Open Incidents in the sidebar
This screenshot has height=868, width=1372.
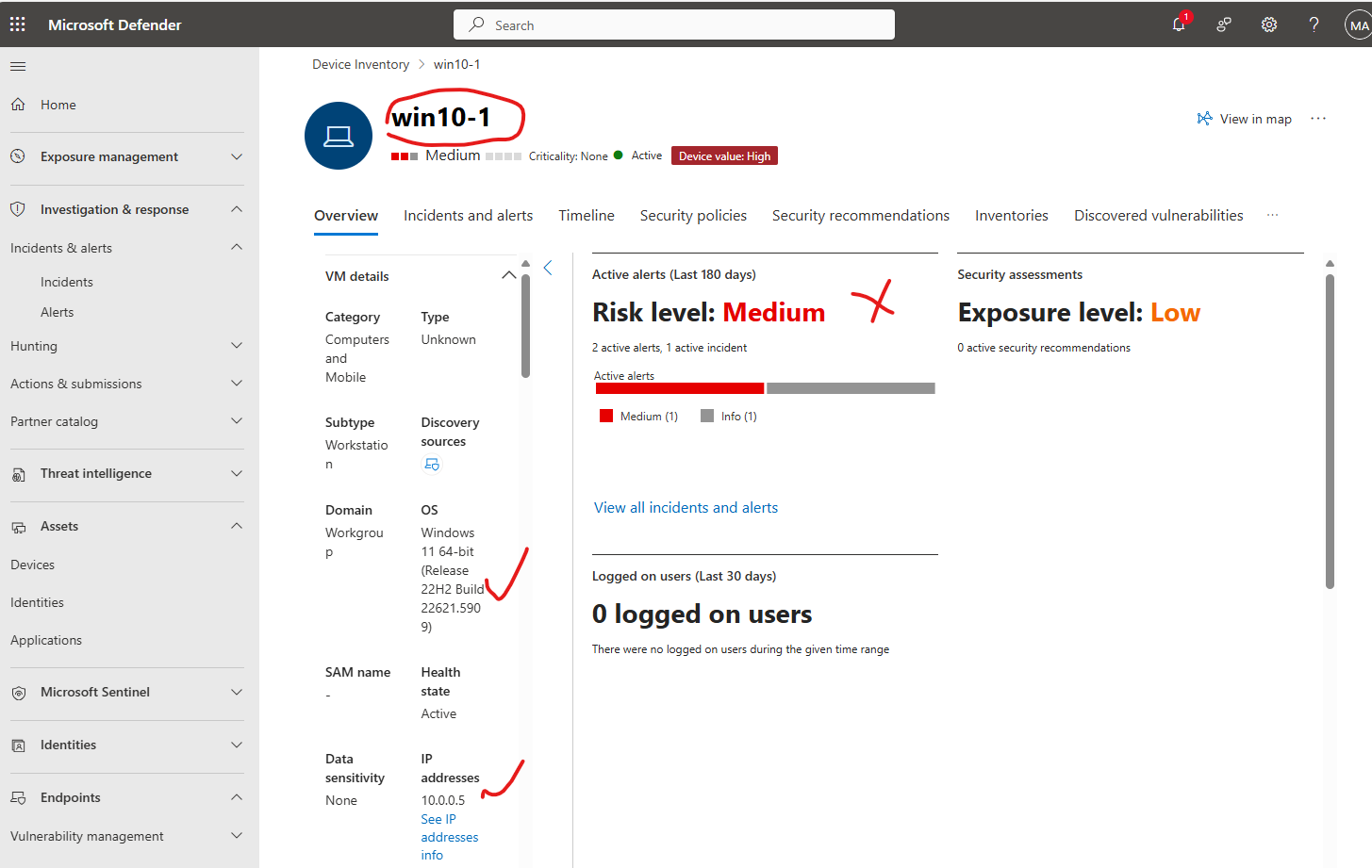click(67, 282)
